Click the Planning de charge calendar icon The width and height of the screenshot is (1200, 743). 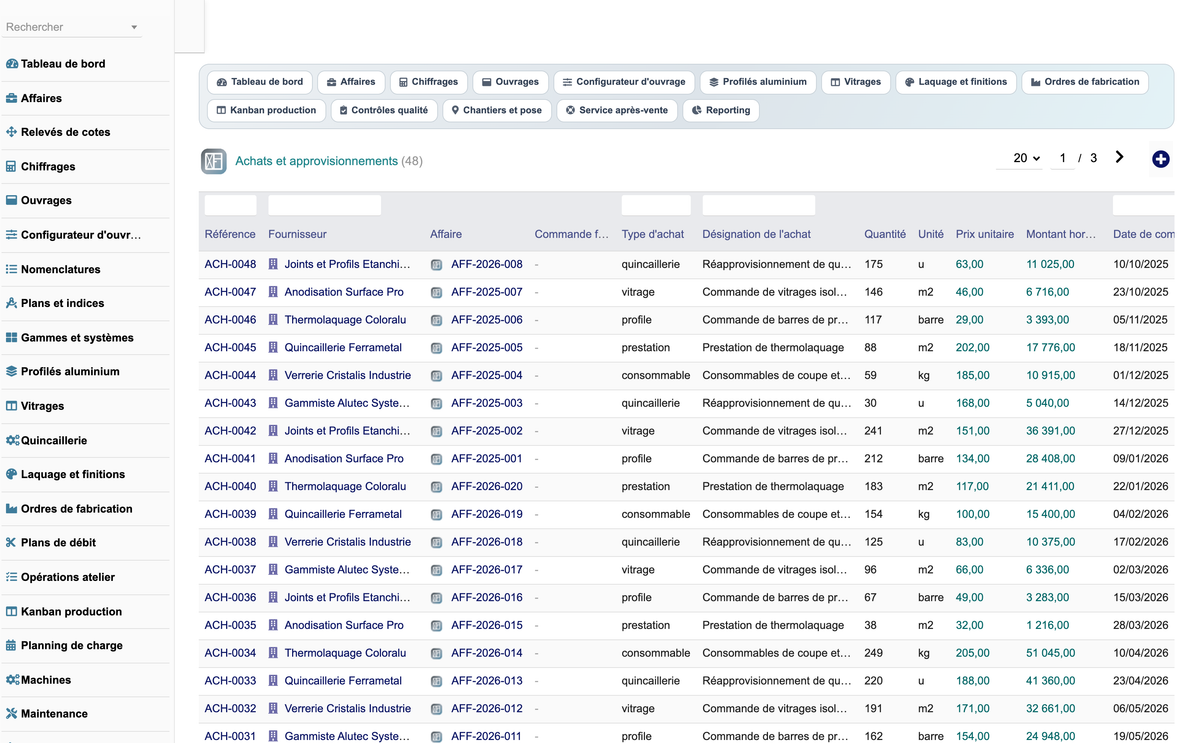(x=12, y=645)
